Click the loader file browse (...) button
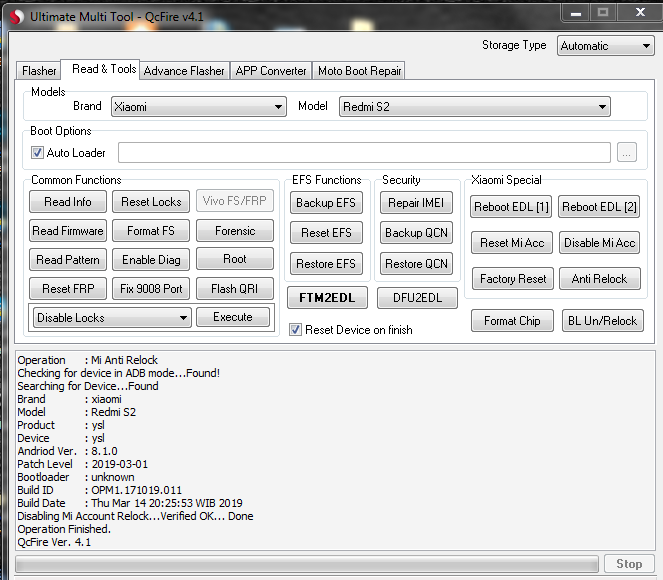Screen dimensions: 663x580 [627, 153]
